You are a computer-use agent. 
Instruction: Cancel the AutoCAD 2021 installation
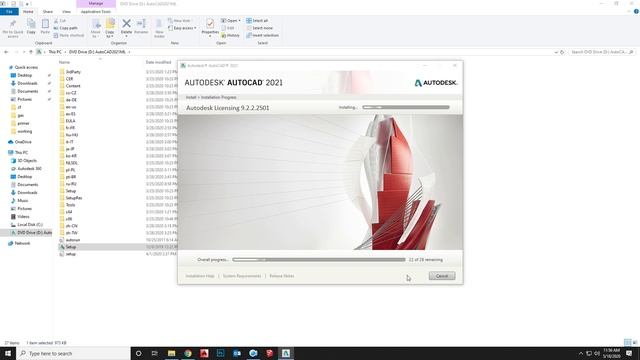442,276
